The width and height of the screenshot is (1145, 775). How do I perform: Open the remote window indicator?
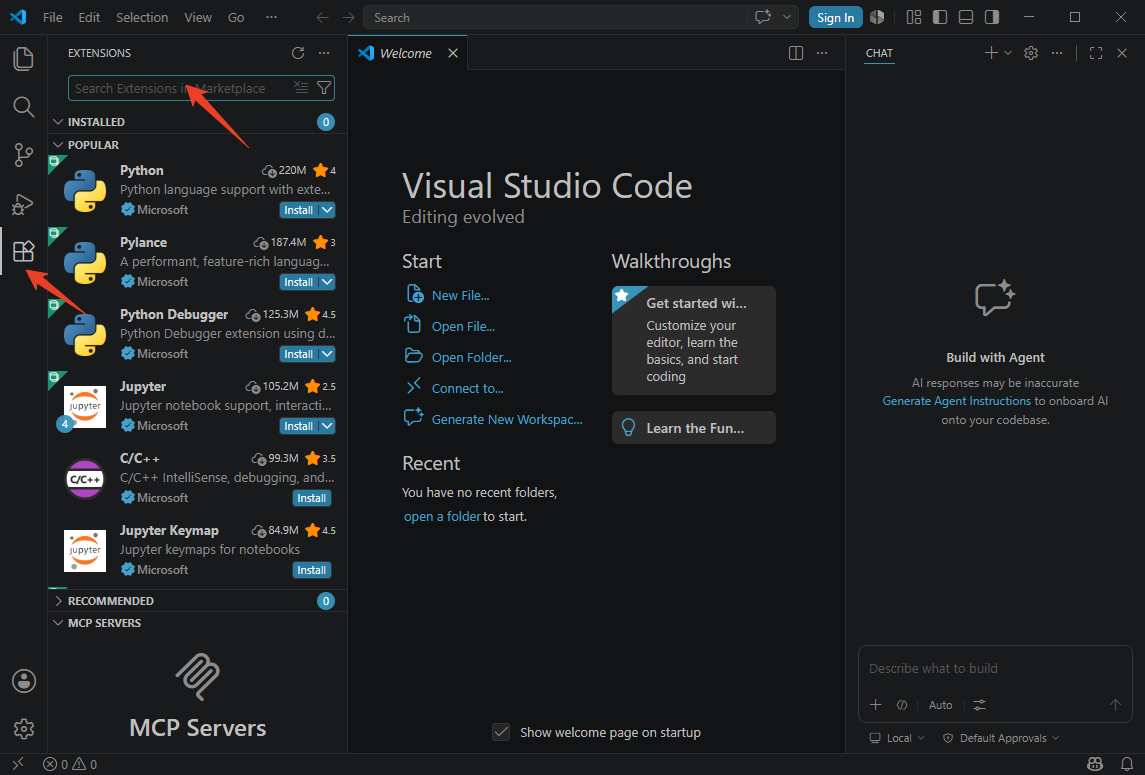click(18, 764)
